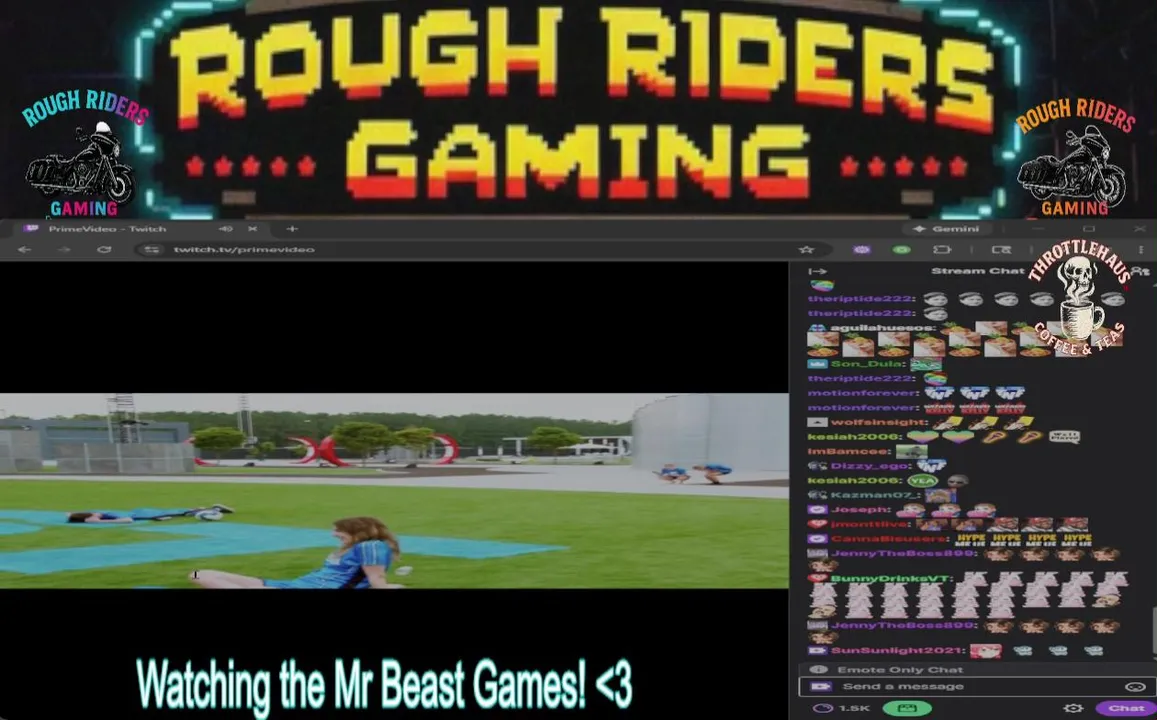Open the extensions puzzle icon
The height and width of the screenshot is (720, 1157).
point(942,249)
